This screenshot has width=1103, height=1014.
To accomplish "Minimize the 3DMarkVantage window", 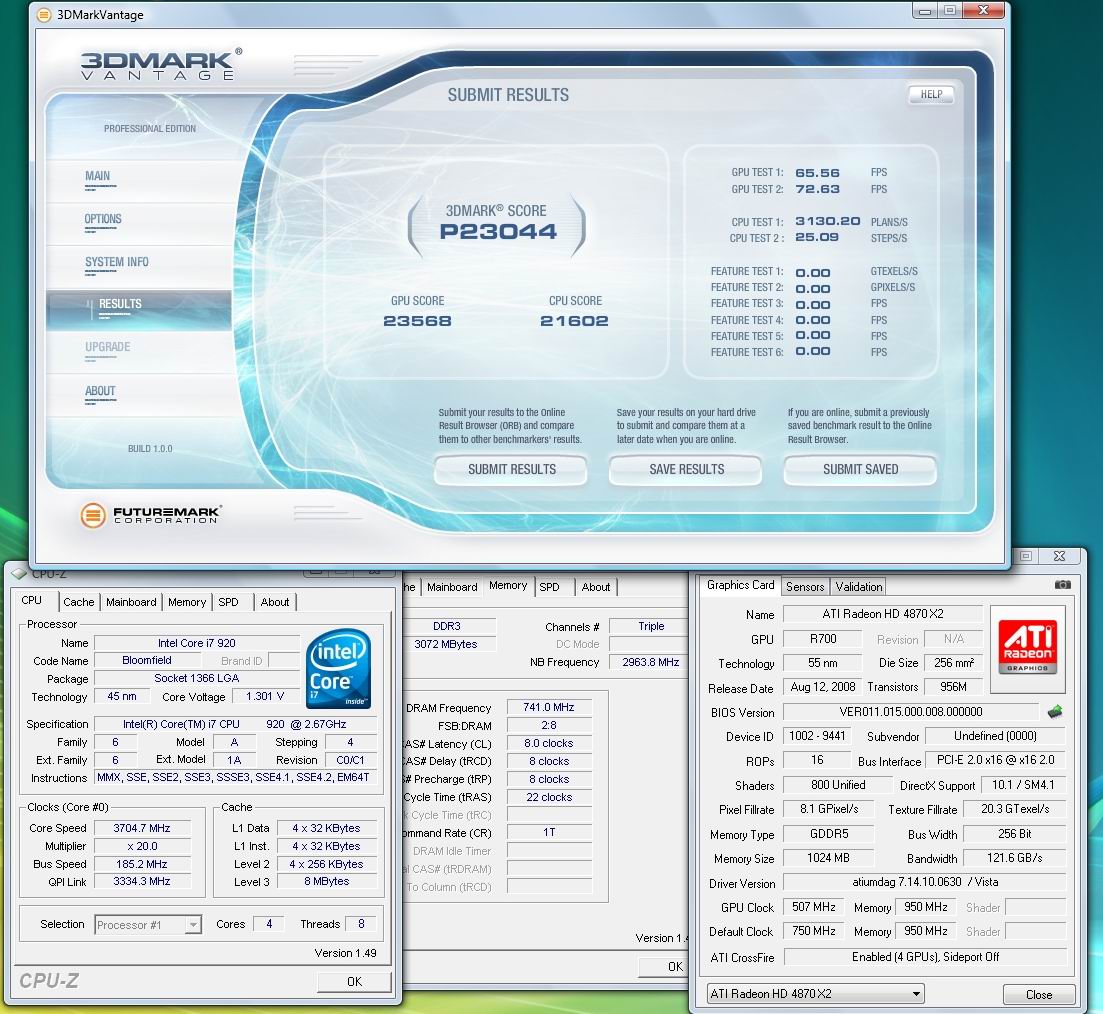I will (x=925, y=11).
